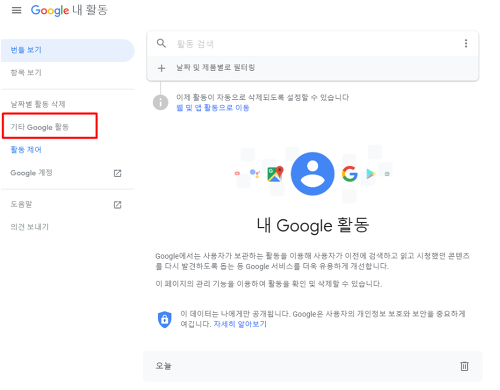This screenshot has height=390, width=500.
Task: Open 의견 보내기 feedback entry
Action: click(x=29, y=227)
